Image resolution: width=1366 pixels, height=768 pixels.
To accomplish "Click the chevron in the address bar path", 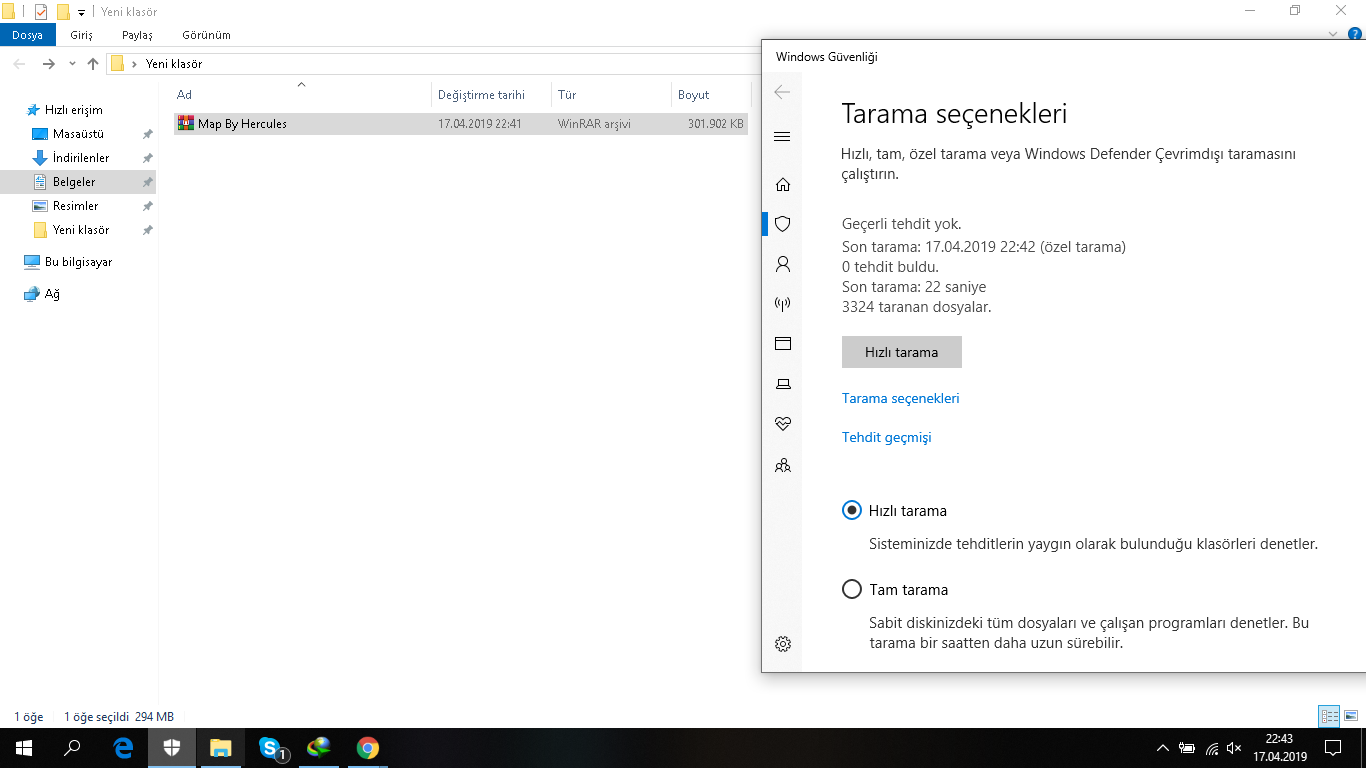I will 134,64.
